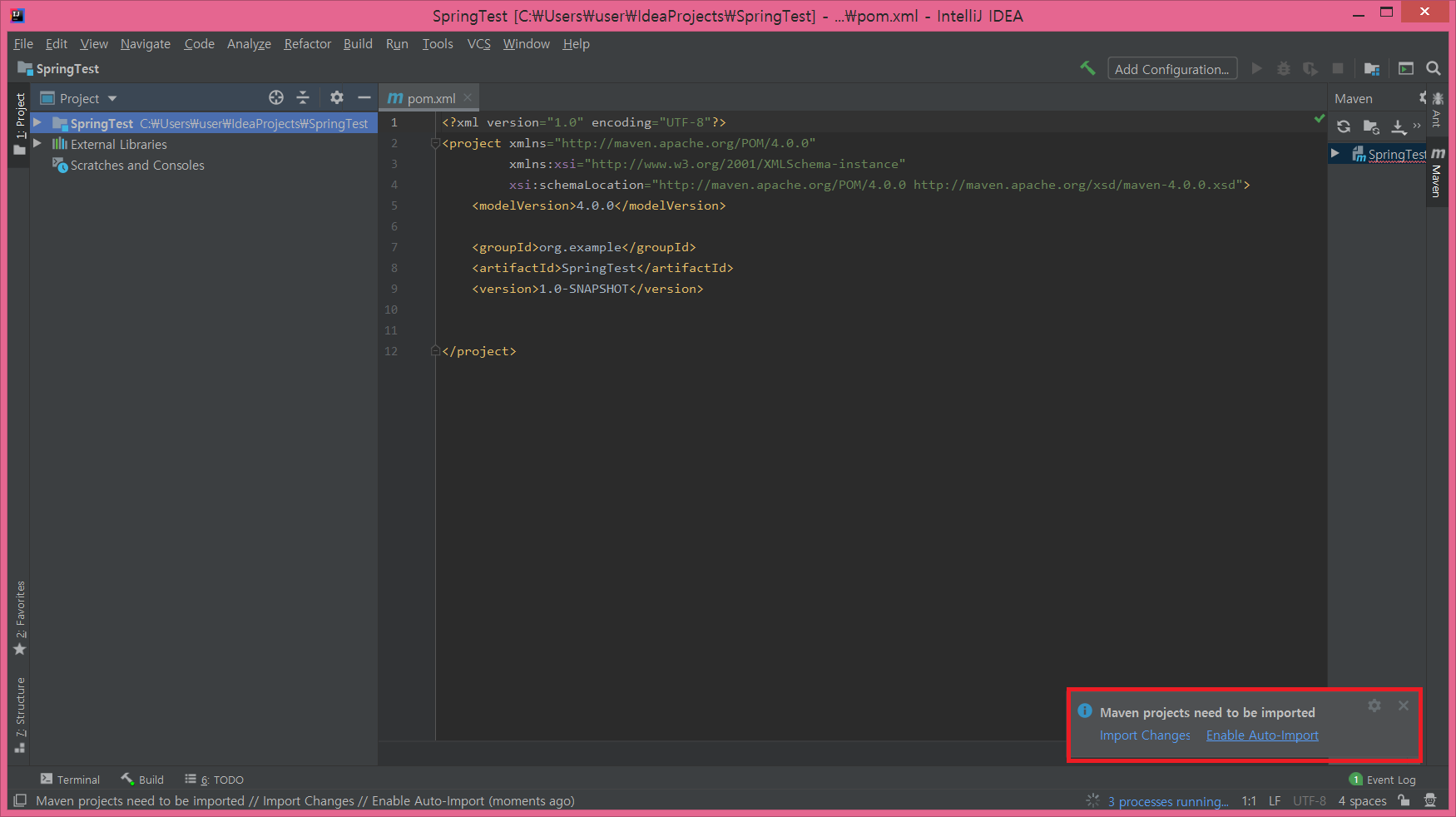Open the Build tool window tab
This screenshot has height=817, width=1456.
[142, 780]
